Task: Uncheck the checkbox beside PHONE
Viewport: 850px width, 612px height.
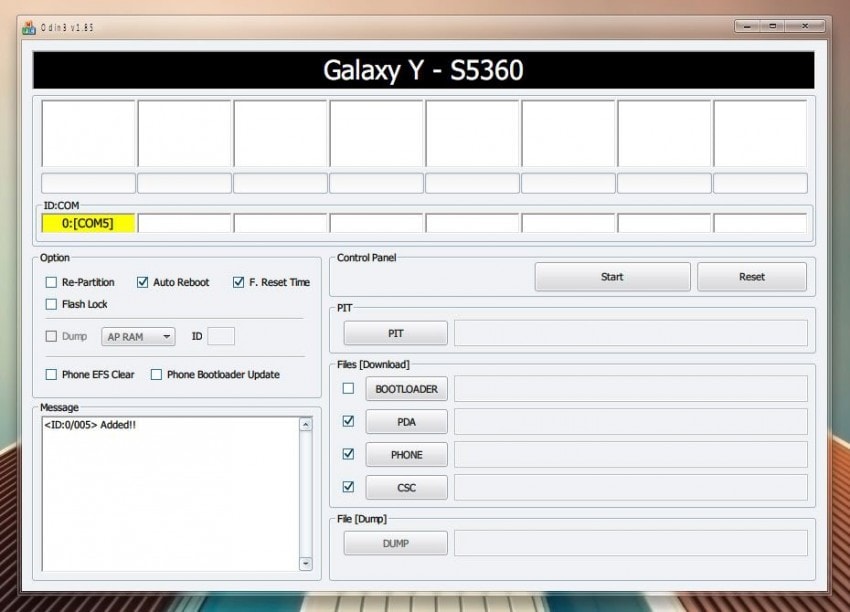Action: [x=349, y=454]
